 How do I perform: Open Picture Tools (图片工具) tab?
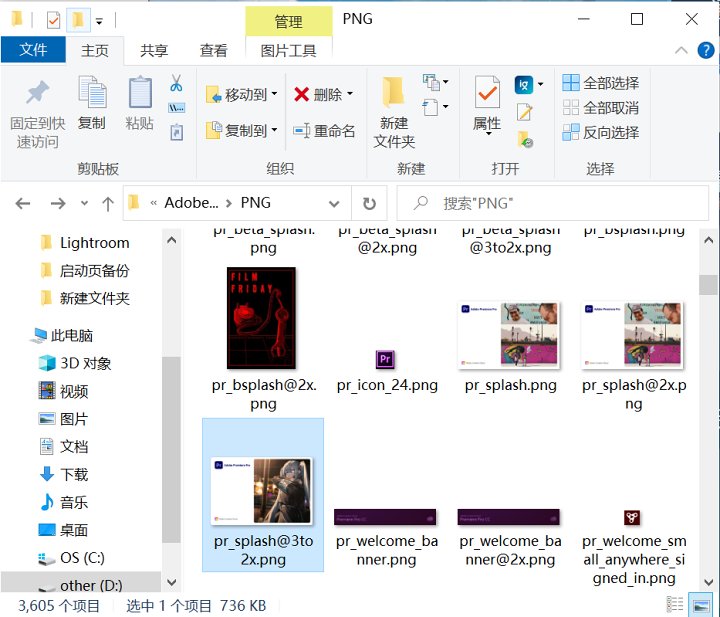click(288, 50)
